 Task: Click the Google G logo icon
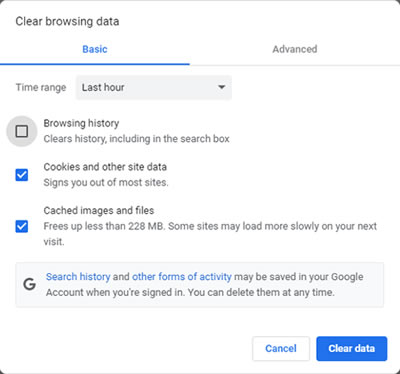30,284
